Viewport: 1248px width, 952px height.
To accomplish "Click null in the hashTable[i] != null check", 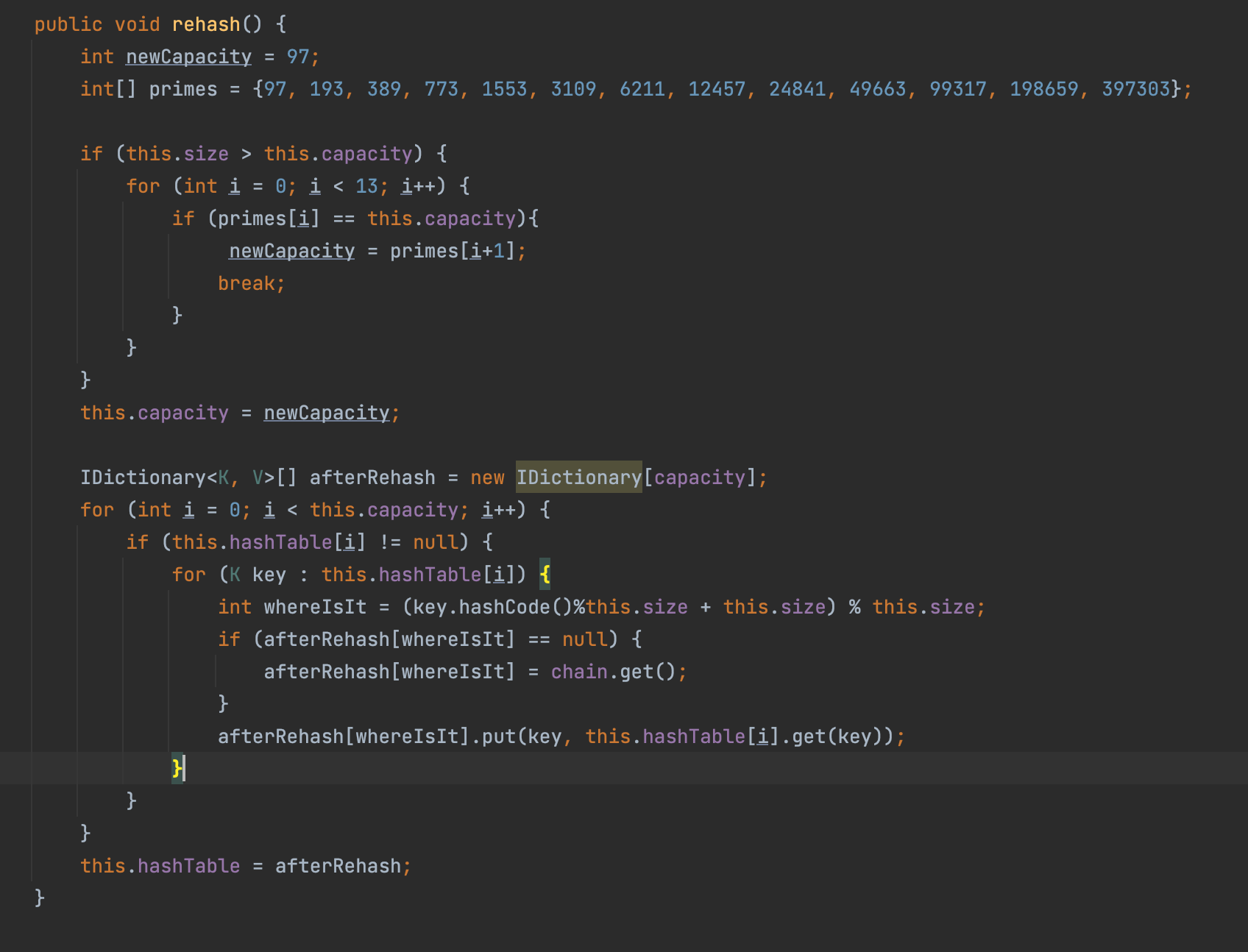I will tap(436, 542).
